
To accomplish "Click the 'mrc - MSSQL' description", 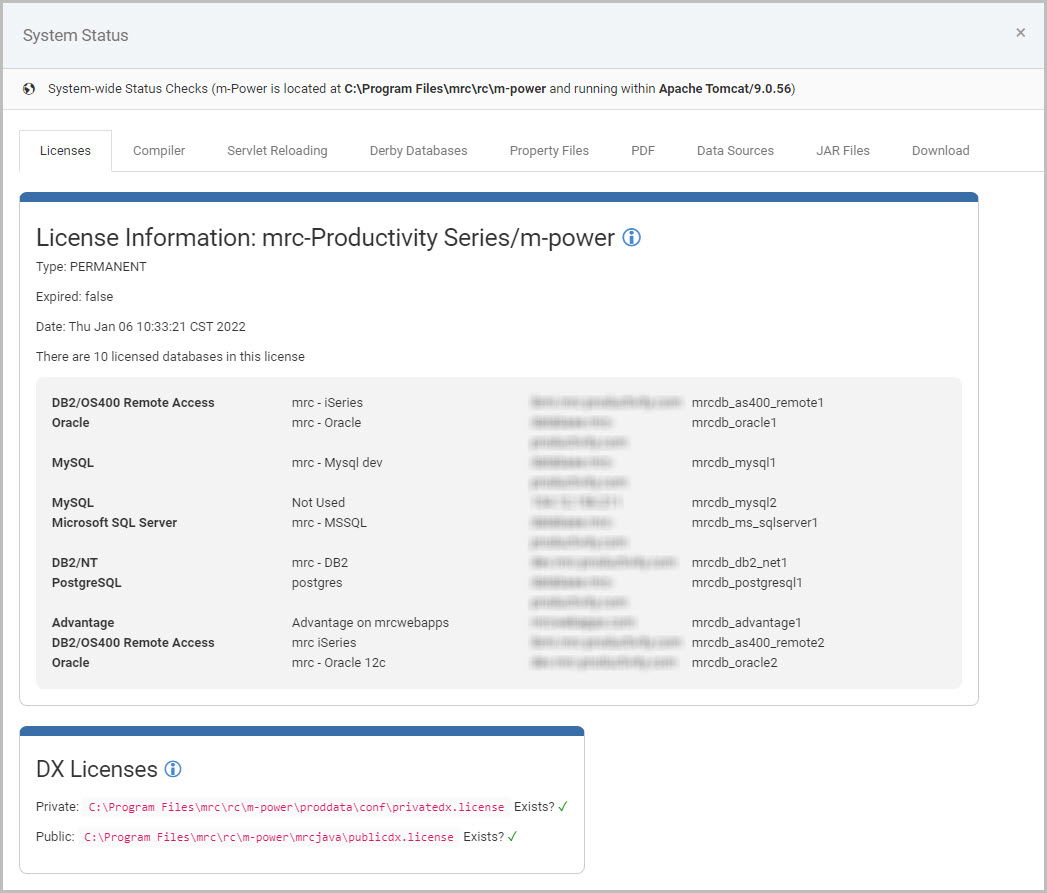I will point(329,523).
